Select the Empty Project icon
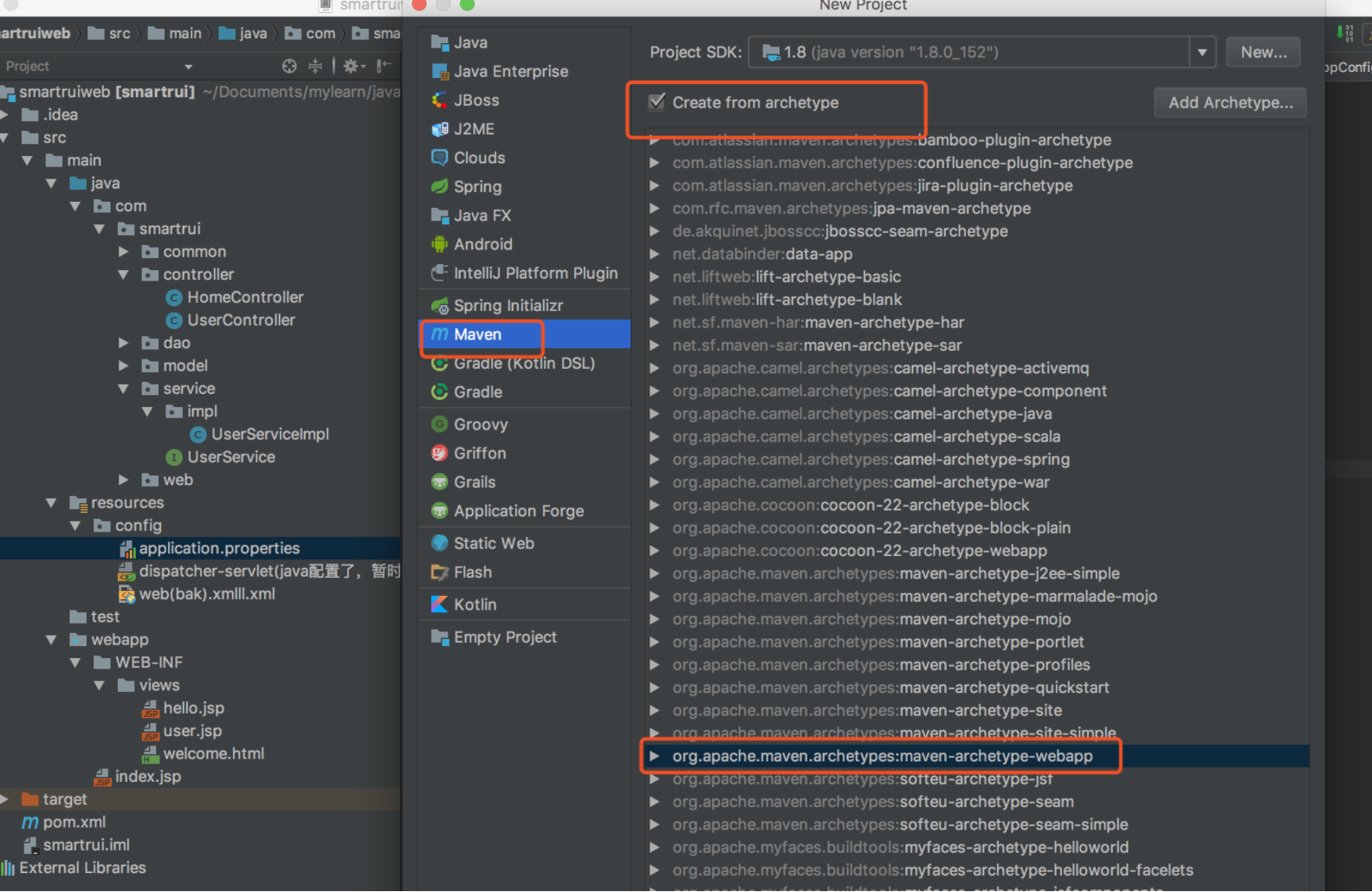Image resolution: width=1372 pixels, height=892 pixels. coord(439,637)
